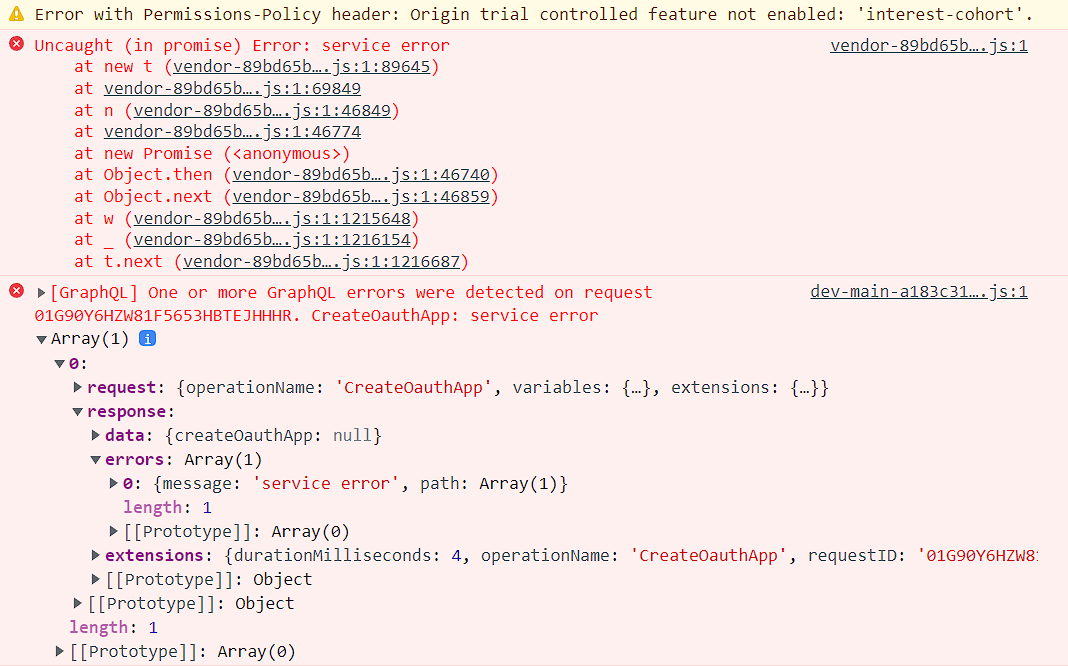This screenshot has width=1068, height=666.
Task: Expand [[Prototype]] Array(0) under errors
Action: click(x=113, y=531)
